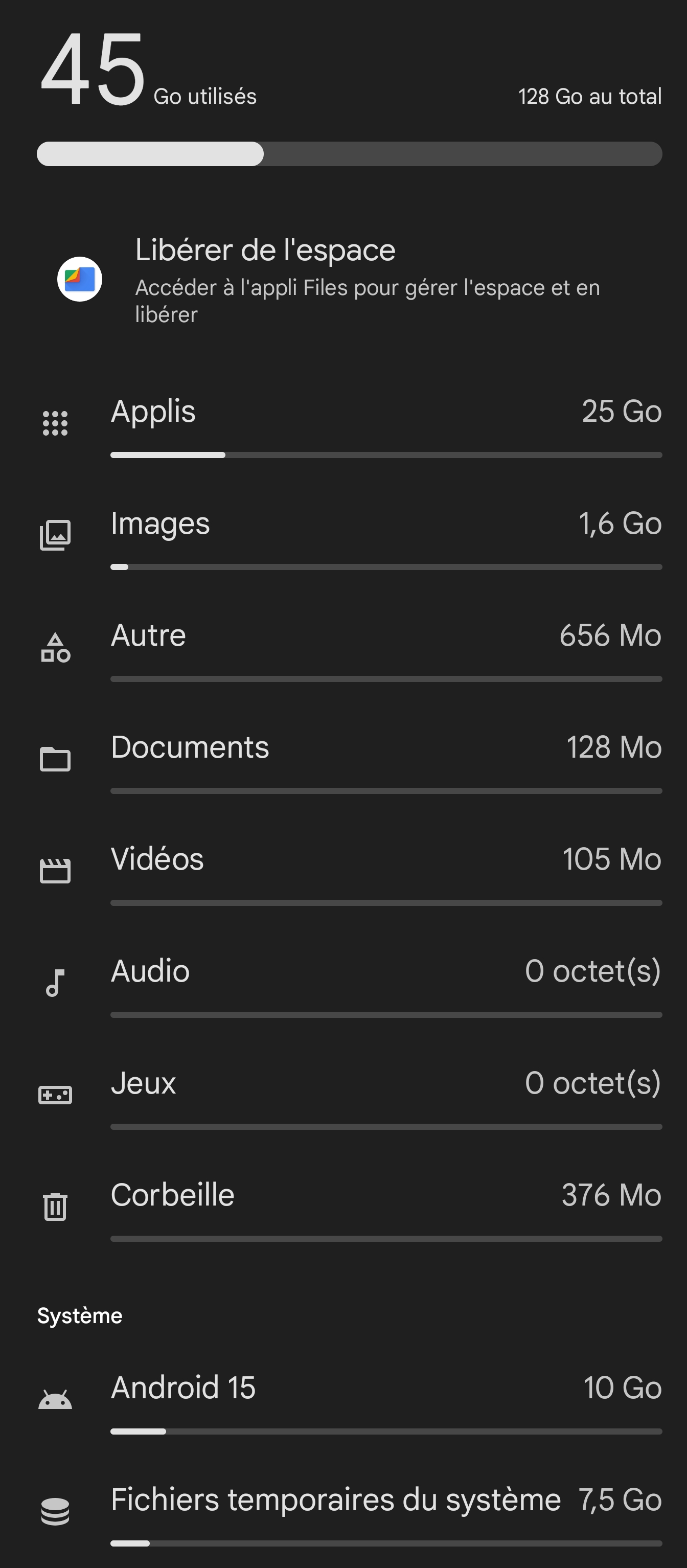Tap the Corbeille trash icon

[x=55, y=1207]
